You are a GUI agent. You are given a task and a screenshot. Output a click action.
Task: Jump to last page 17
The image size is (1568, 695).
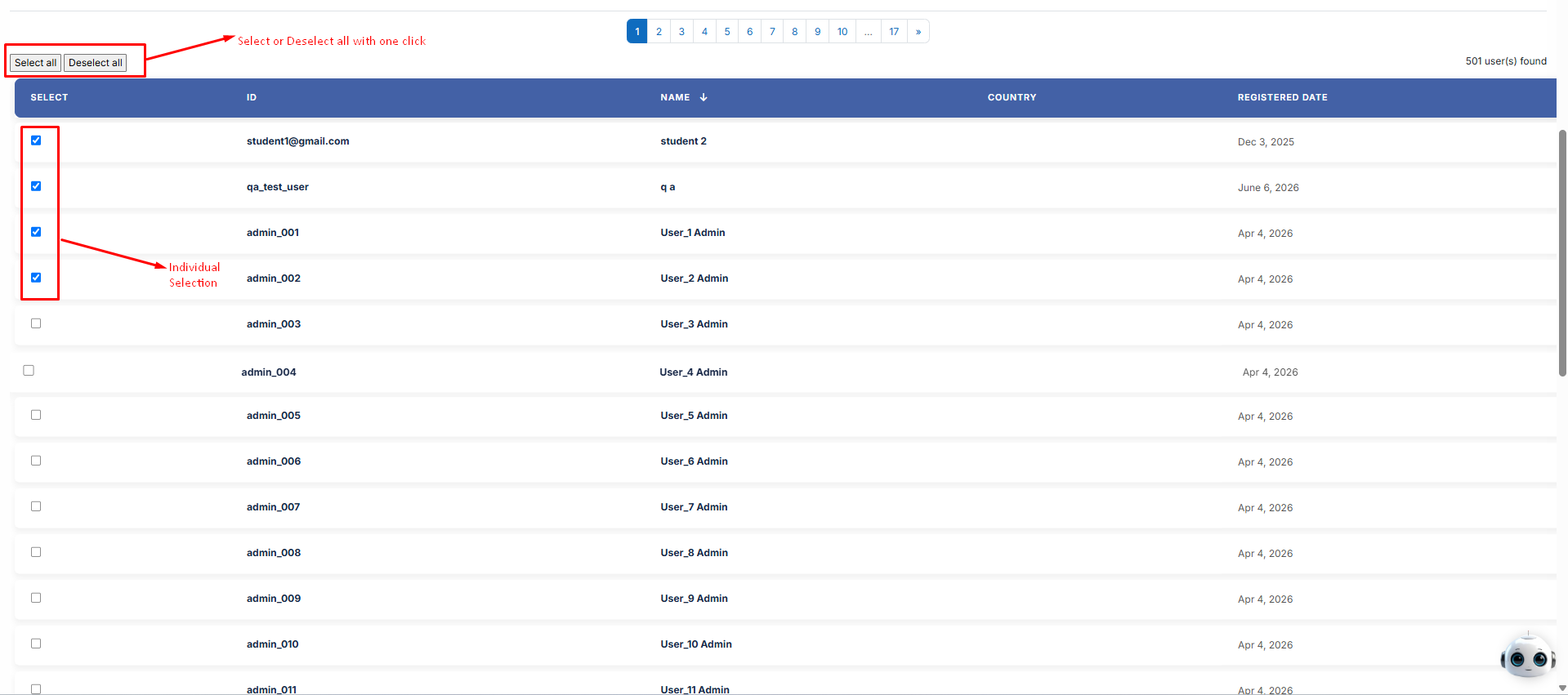pyautogui.click(x=894, y=32)
